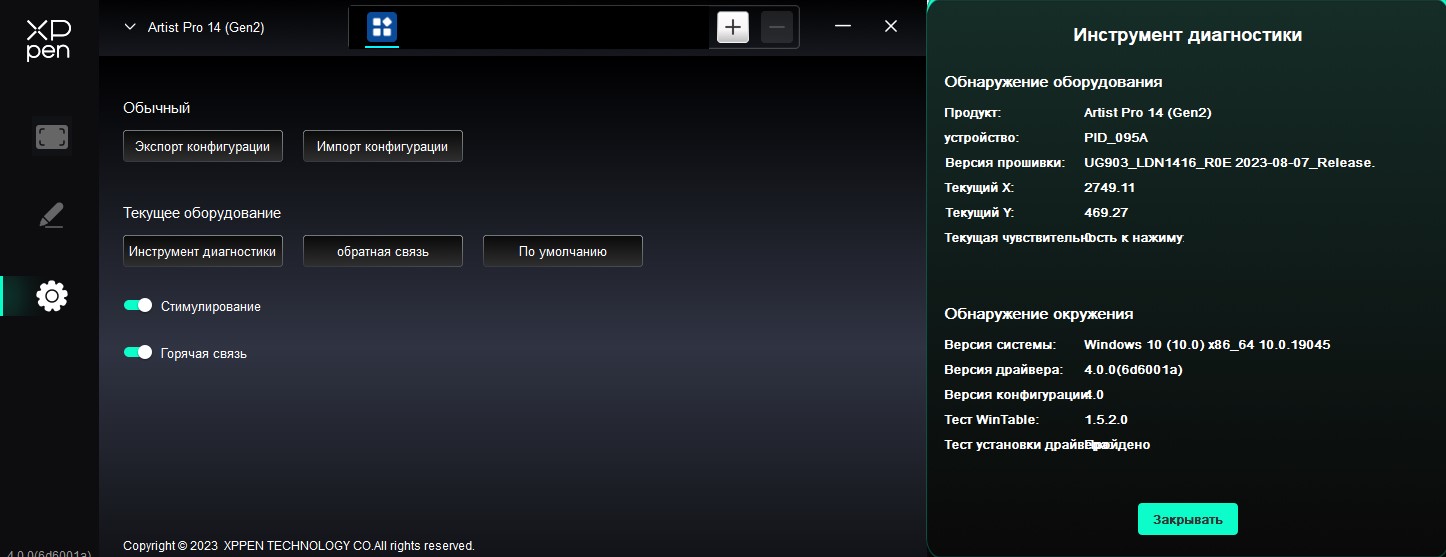1446x557 pixels.
Task: Click Экспорт конфигурации button
Action: tap(203, 146)
